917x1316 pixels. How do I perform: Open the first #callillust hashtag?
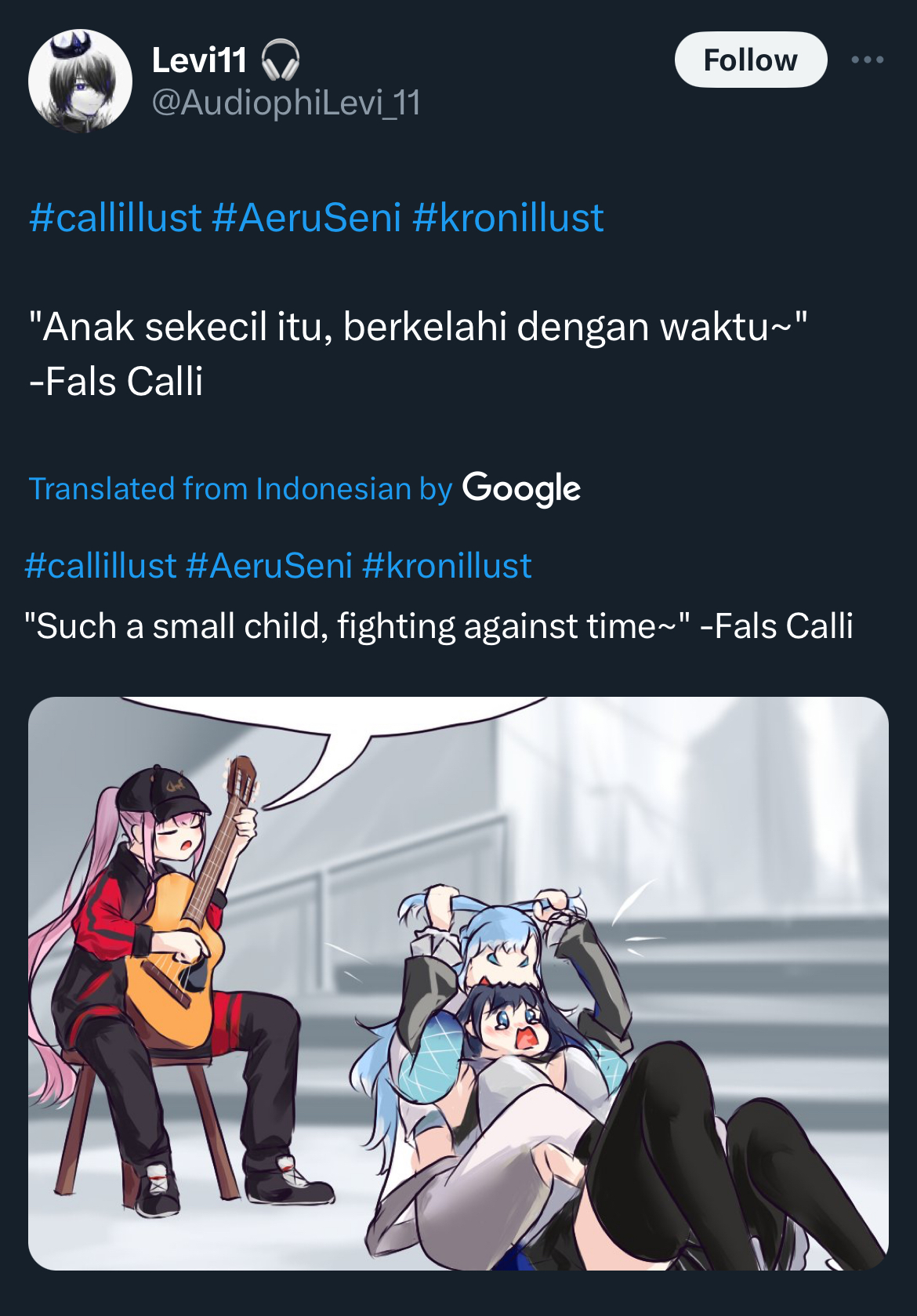click(x=115, y=218)
